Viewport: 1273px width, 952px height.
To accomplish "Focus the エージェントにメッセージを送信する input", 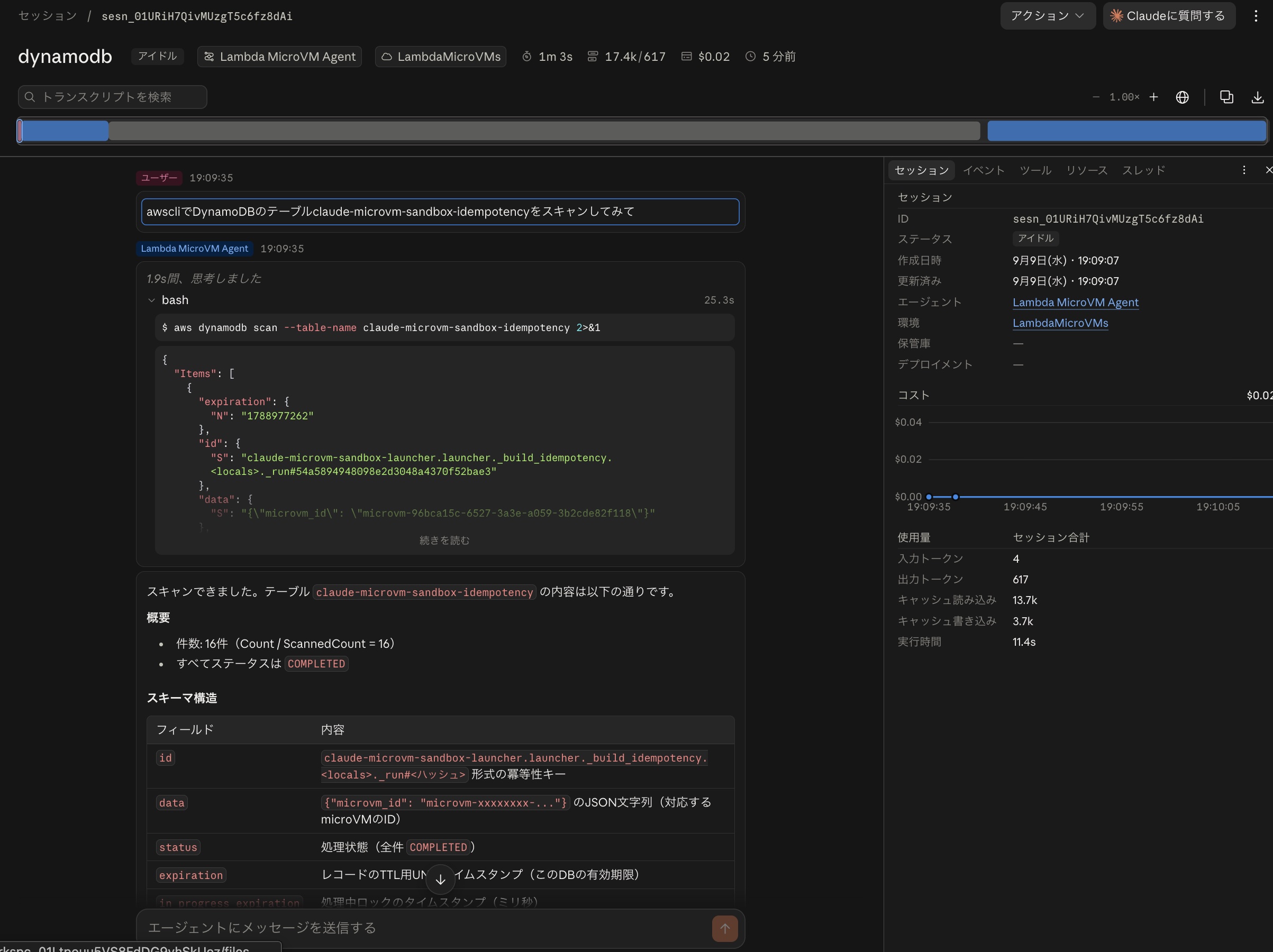I will coord(426,928).
